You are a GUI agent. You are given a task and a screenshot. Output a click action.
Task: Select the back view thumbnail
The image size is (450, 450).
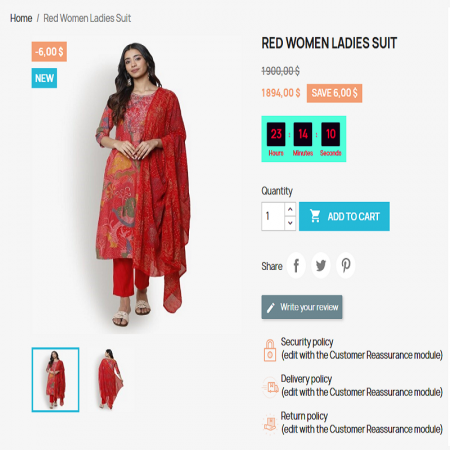111,380
